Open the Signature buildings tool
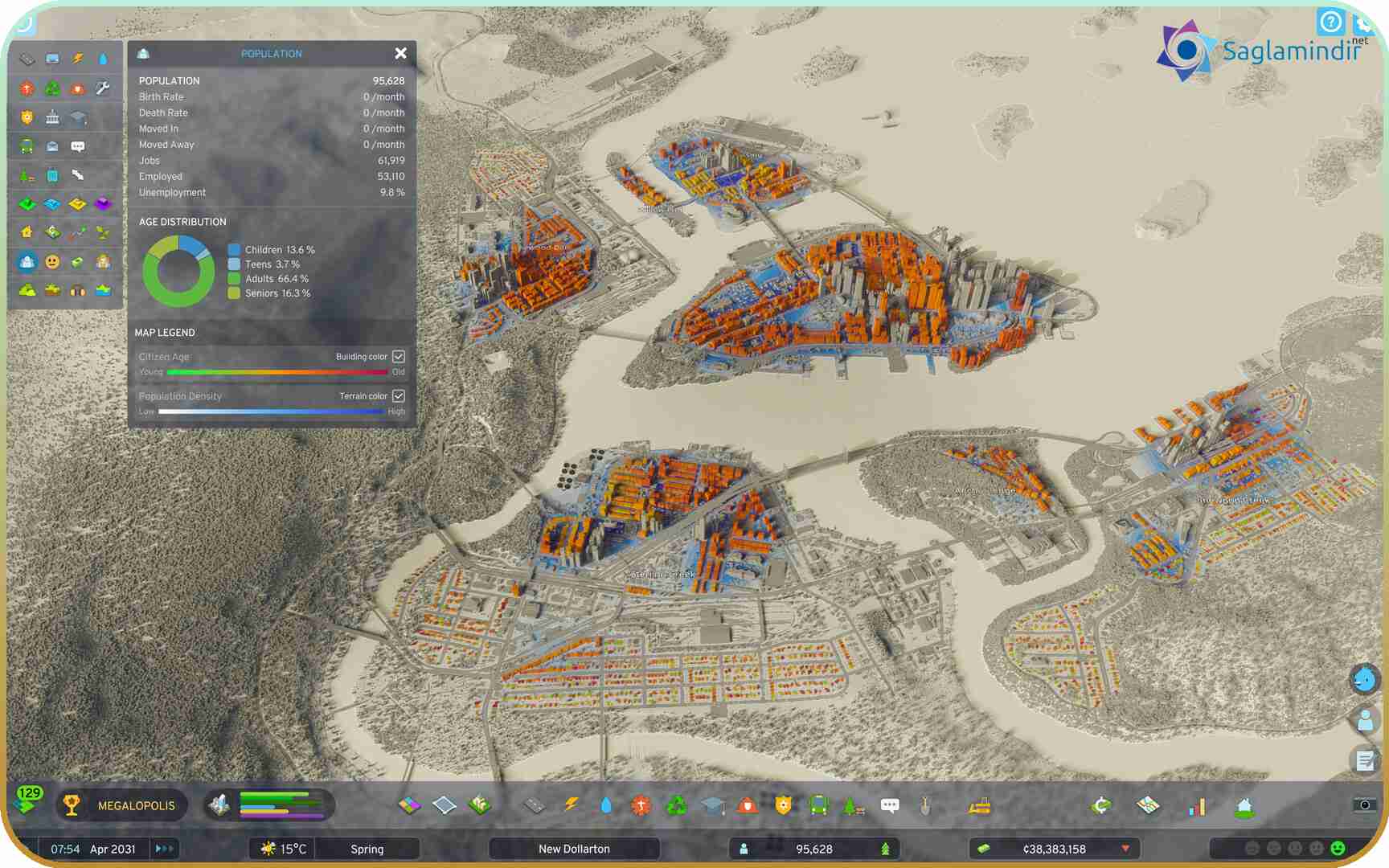Image resolution: width=1389 pixels, height=868 pixels. tap(480, 805)
